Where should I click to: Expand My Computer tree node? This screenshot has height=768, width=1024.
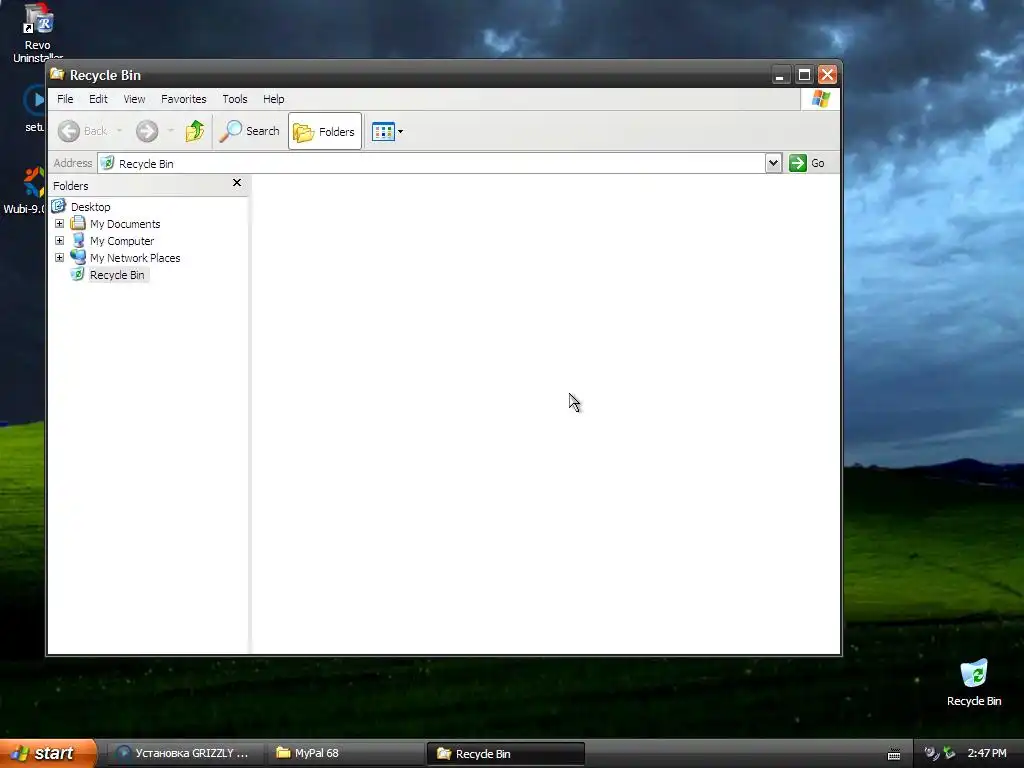(x=59, y=241)
